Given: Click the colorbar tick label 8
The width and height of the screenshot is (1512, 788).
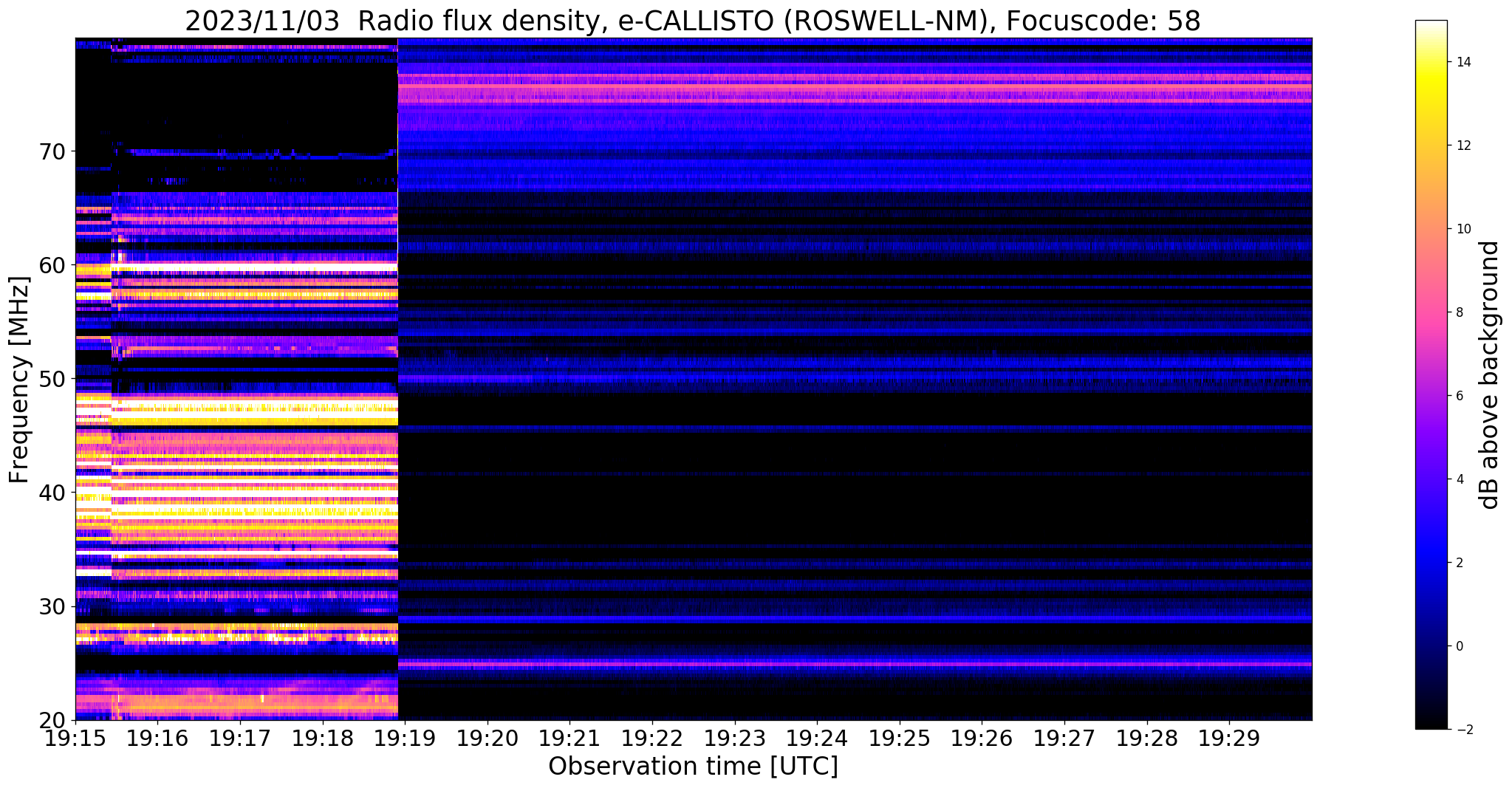Looking at the screenshot, I should (x=1458, y=312).
